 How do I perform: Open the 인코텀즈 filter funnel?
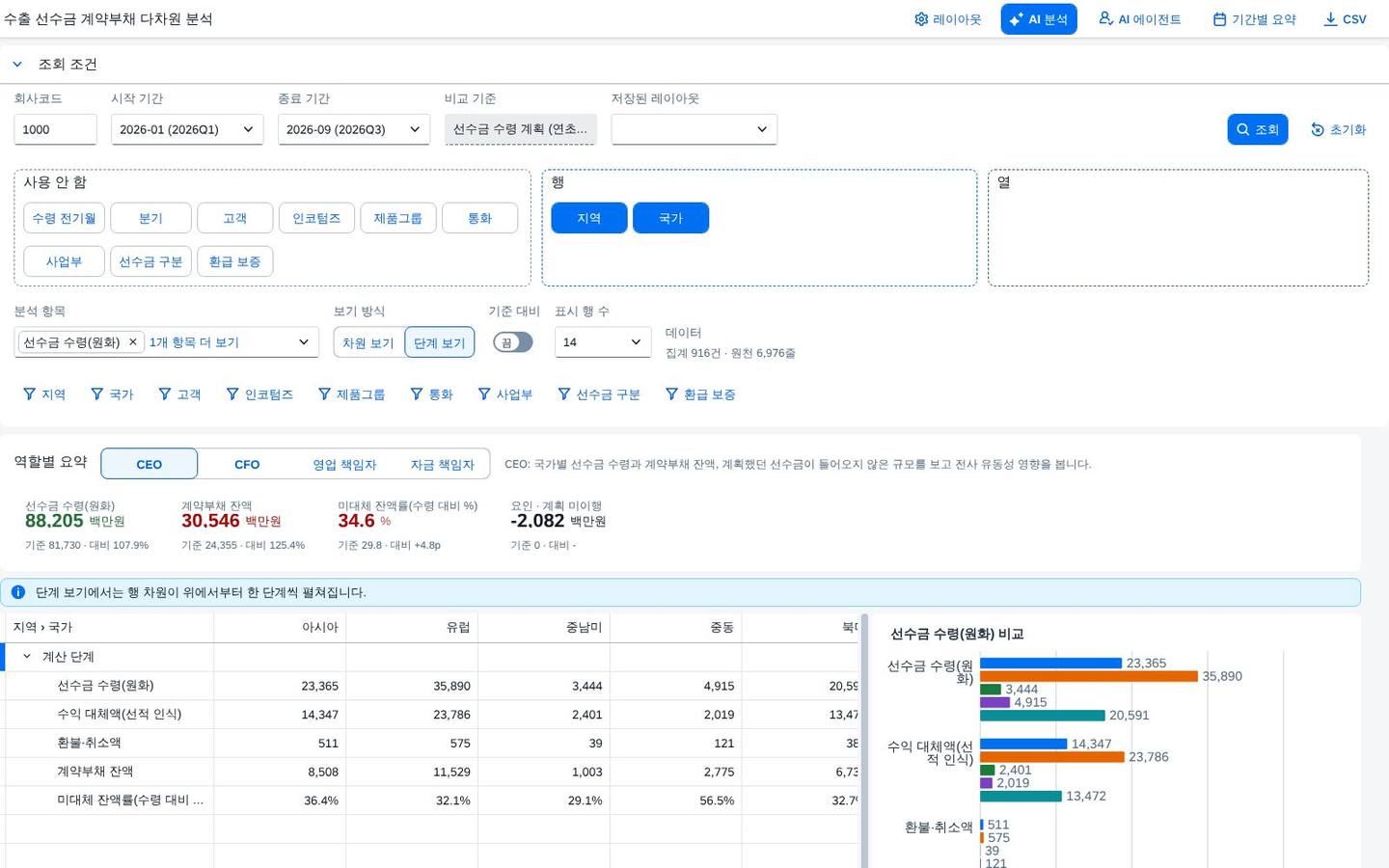tap(259, 394)
